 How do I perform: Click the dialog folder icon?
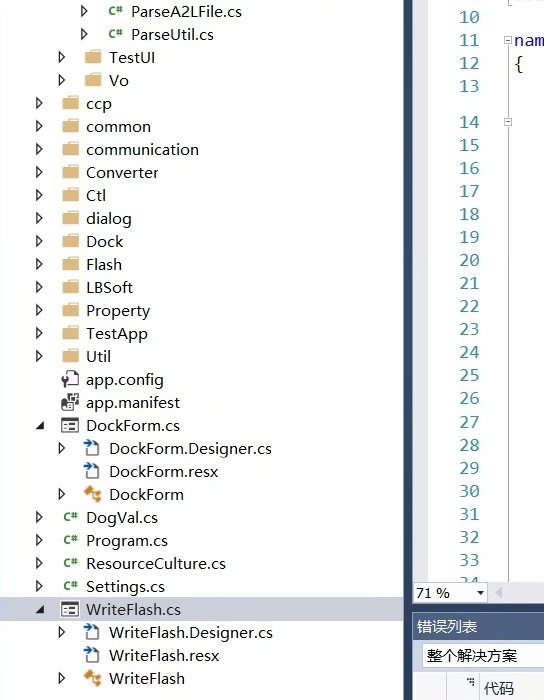pos(71,218)
